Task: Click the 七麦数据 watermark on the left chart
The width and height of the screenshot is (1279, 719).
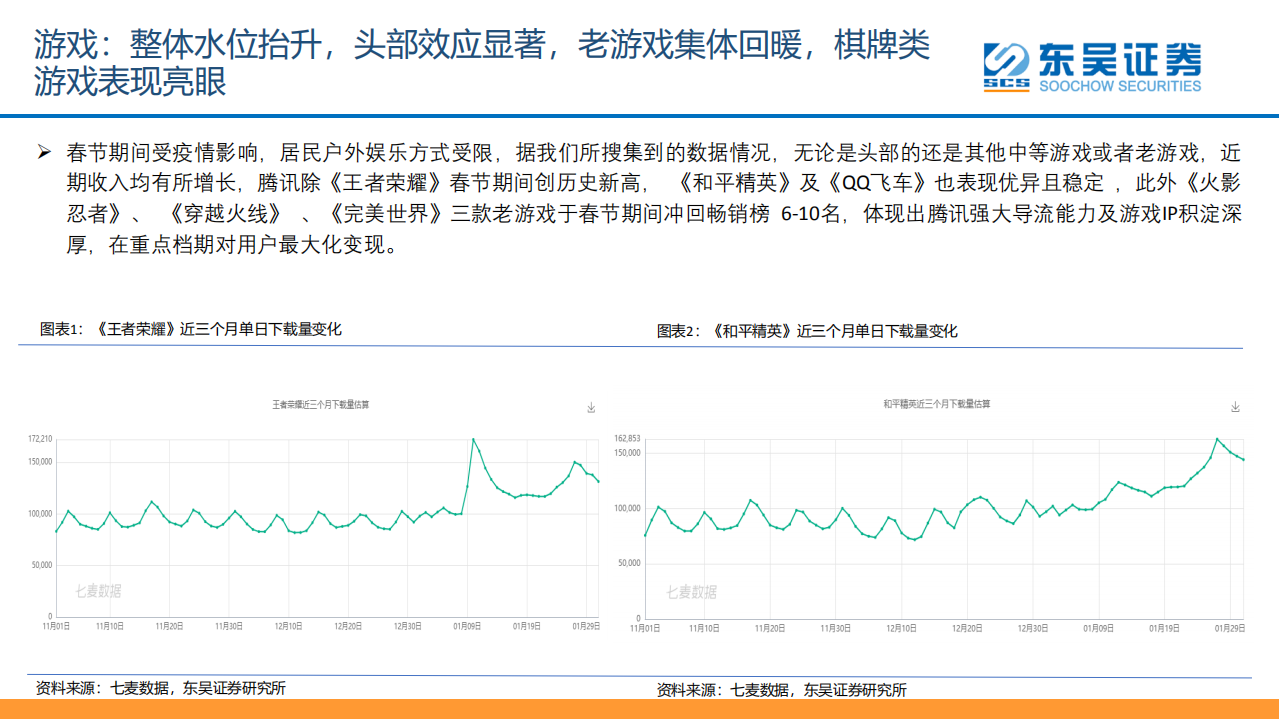Action: click(x=100, y=590)
